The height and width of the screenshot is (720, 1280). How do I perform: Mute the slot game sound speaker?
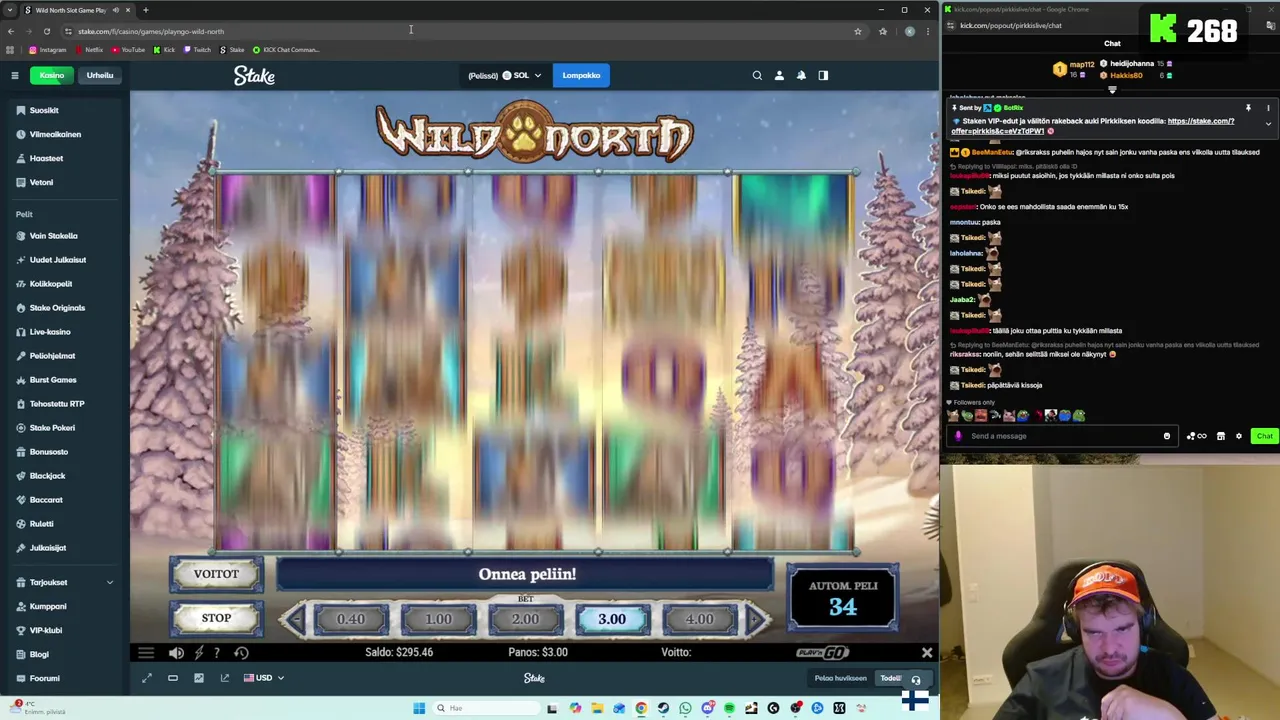coord(176,653)
